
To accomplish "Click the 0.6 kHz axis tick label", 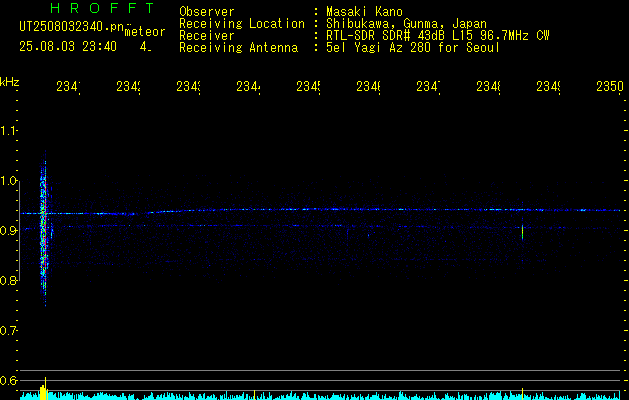I will click(x=8, y=380).
